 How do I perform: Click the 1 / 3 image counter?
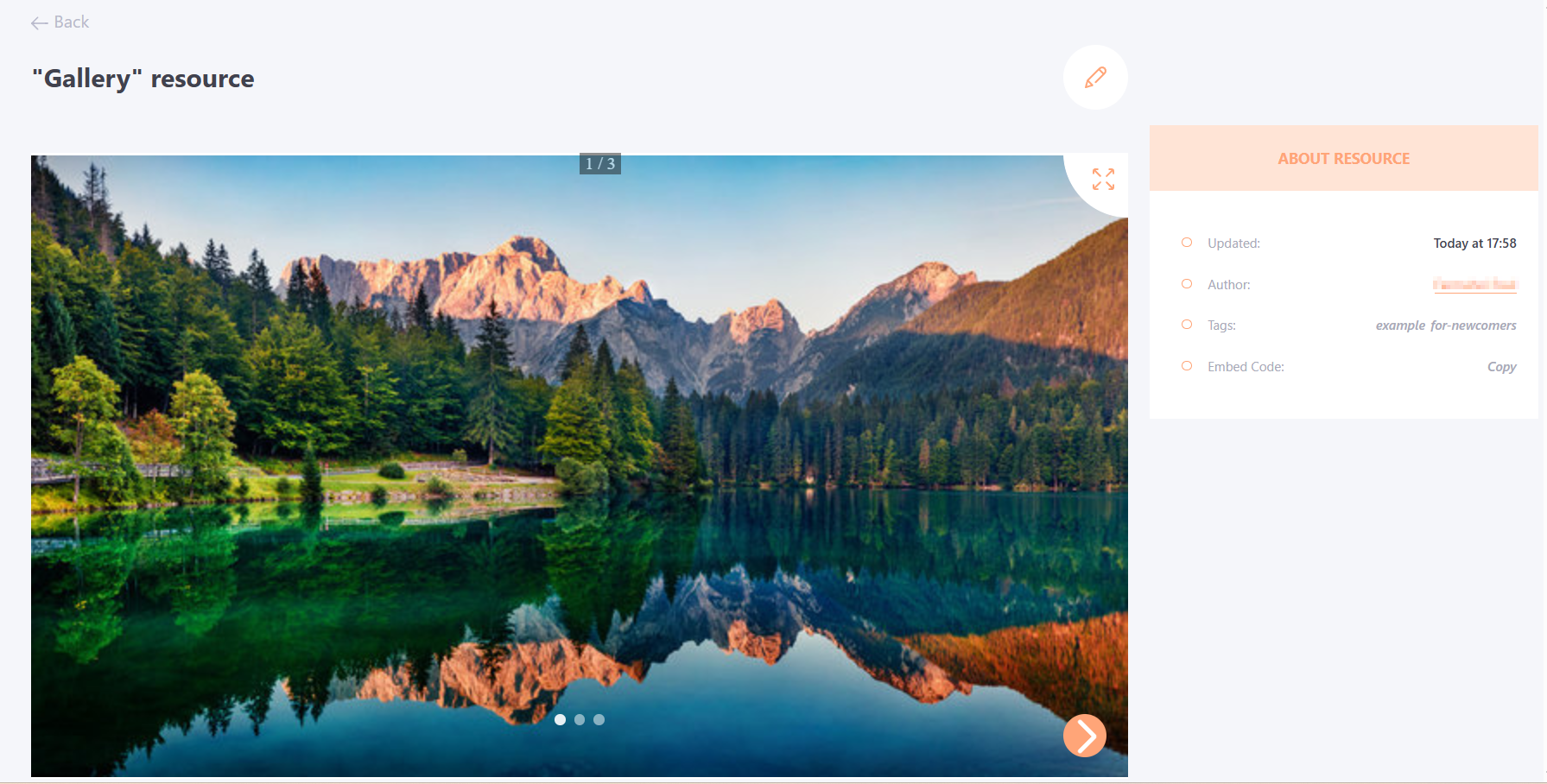pos(600,164)
